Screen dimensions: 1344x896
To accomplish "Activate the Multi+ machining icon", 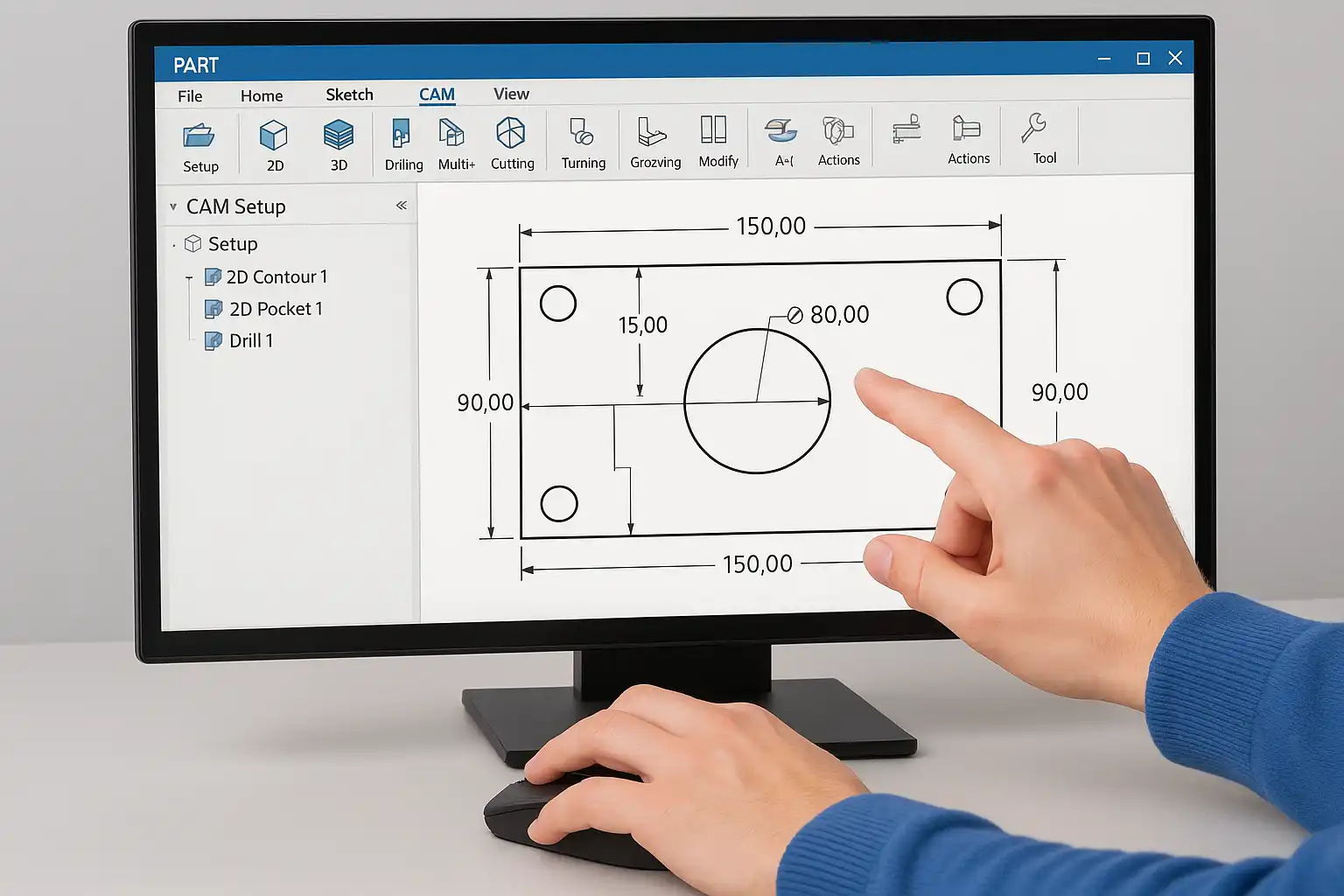I will point(451,133).
